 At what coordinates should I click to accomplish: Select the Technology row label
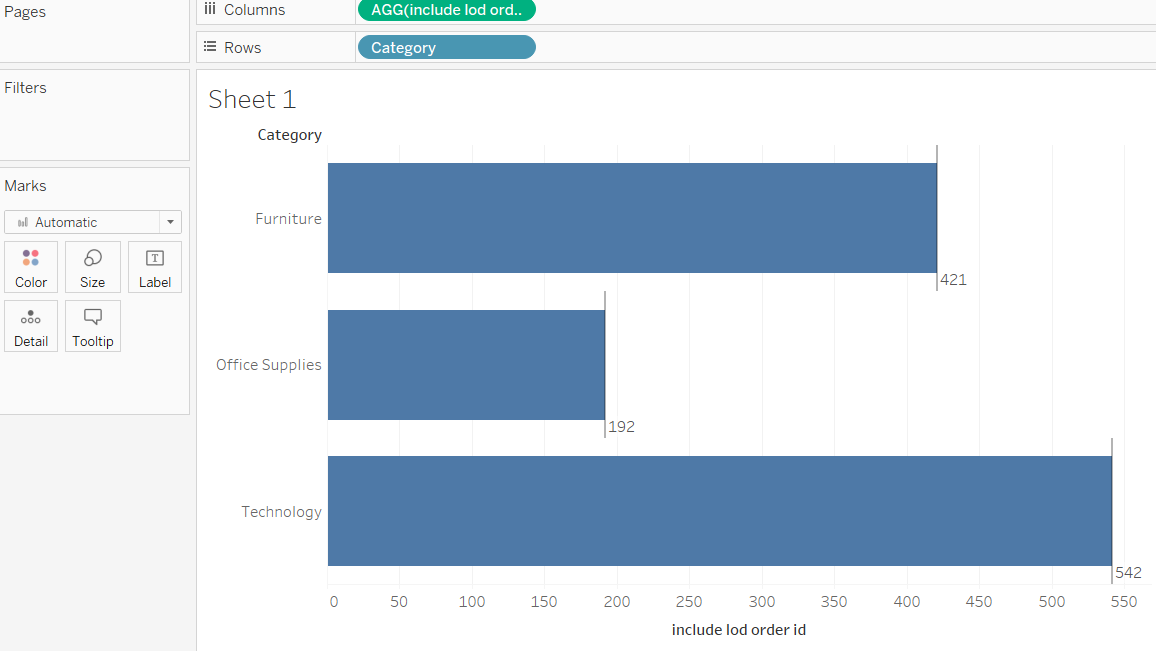tap(282, 512)
